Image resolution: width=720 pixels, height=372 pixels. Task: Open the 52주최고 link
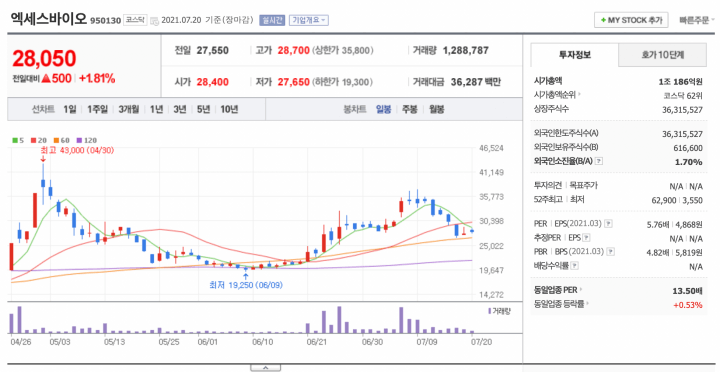[x=548, y=200]
